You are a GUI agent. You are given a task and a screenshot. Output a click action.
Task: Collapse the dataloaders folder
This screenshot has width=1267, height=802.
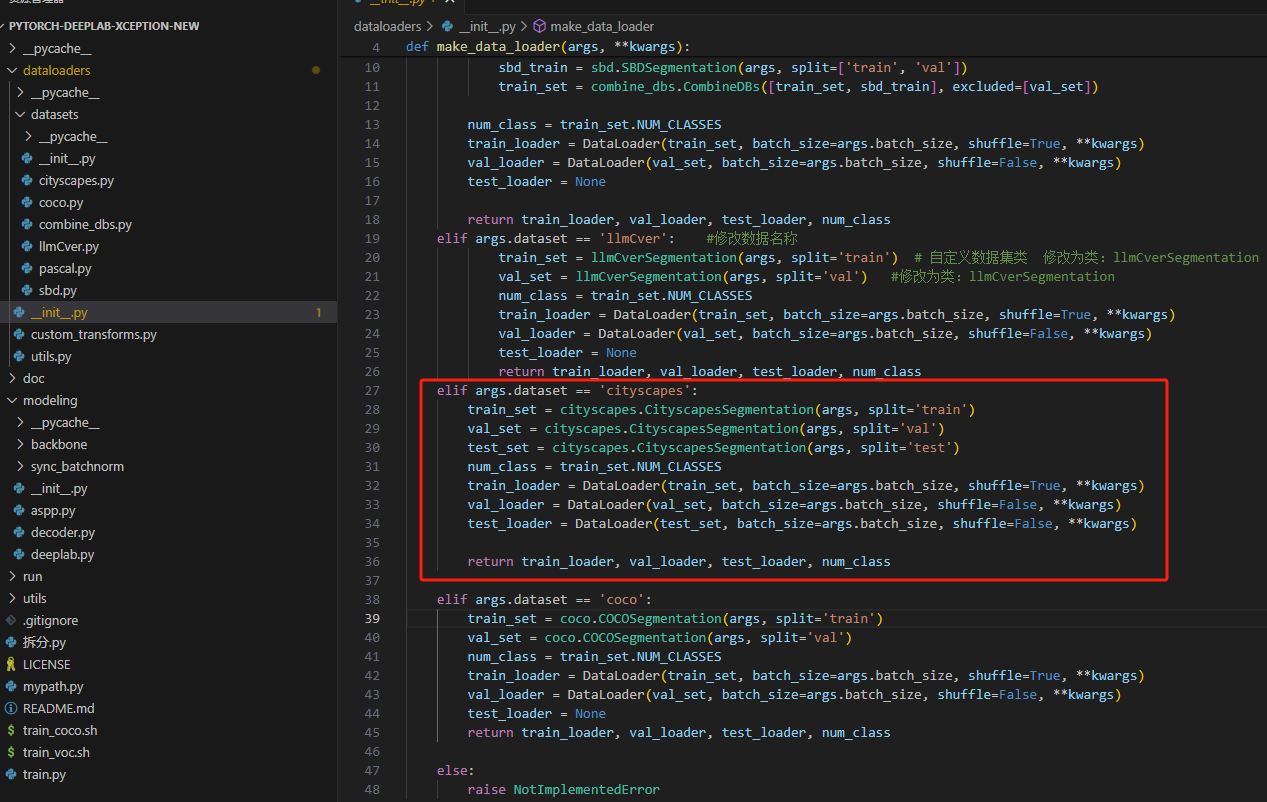(12, 71)
